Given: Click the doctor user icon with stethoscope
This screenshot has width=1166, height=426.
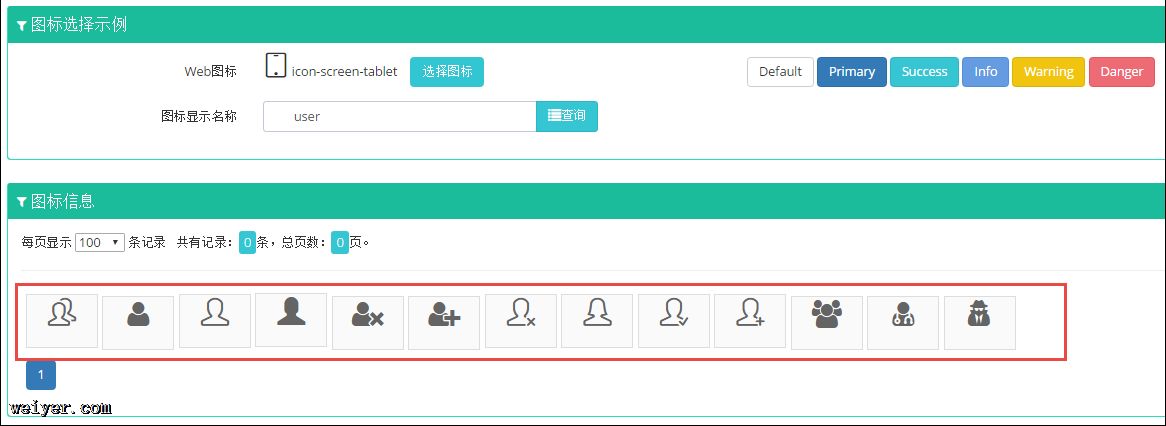Looking at the screenshot, I should (x=903, y=322).
